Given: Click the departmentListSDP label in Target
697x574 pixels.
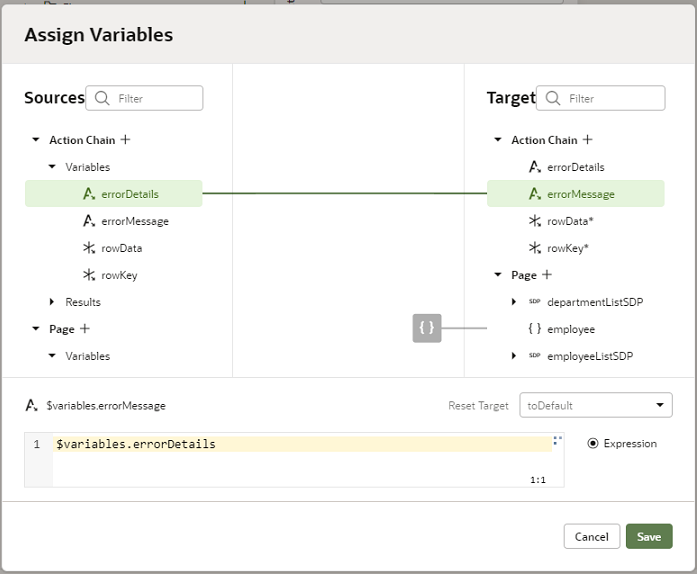Looking at the screenshot, I should click(x=595, y=302).
